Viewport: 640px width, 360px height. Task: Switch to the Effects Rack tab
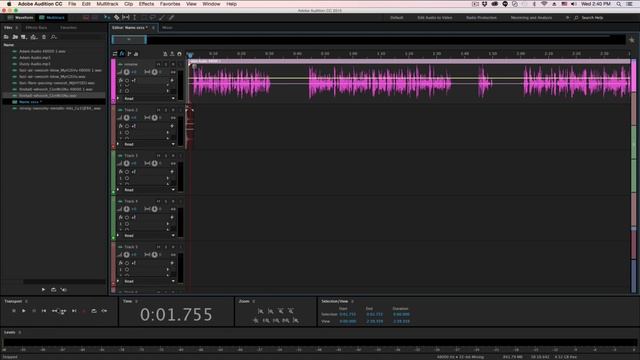[36, 28]
